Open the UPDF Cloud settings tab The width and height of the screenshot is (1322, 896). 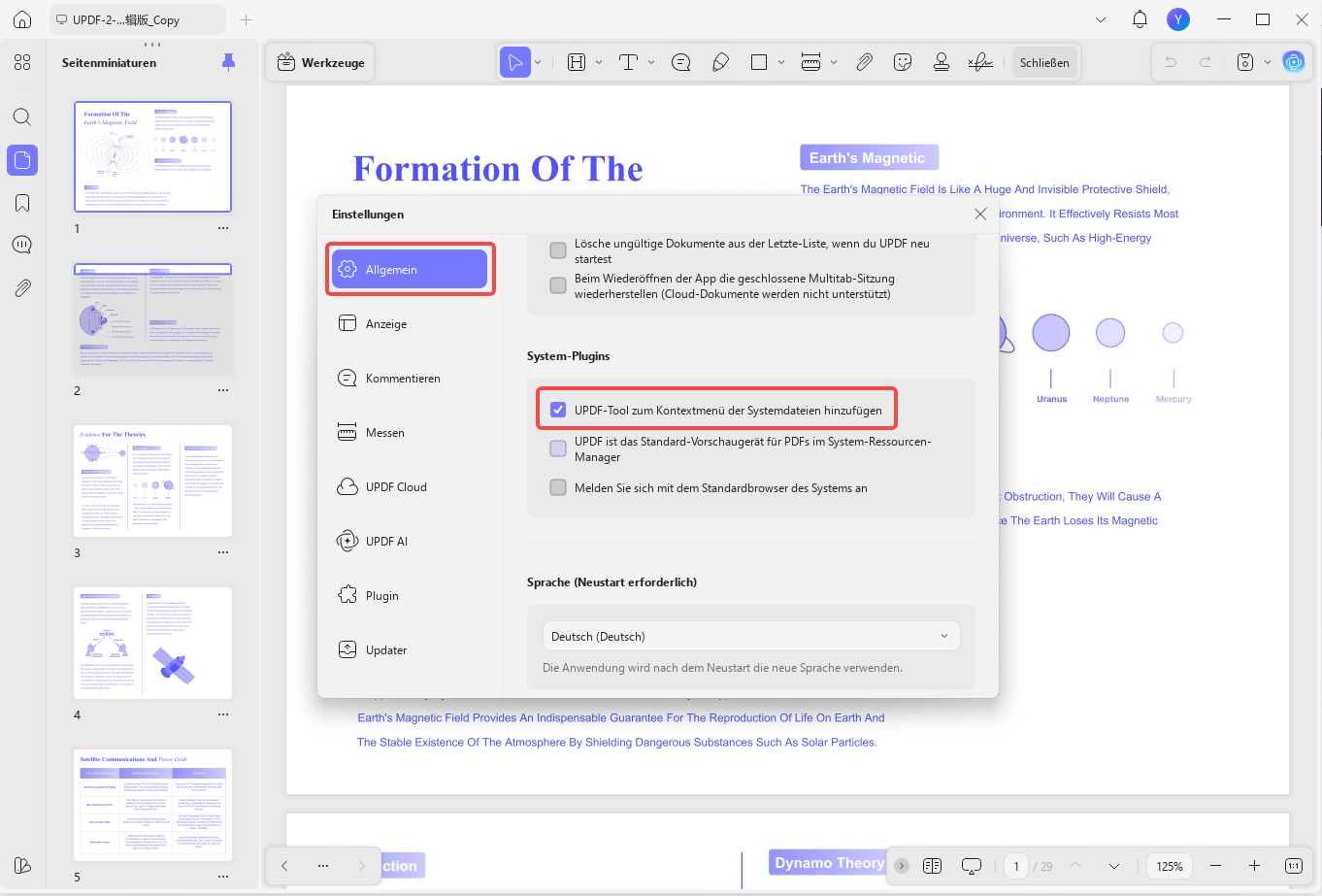coord(410,486)
